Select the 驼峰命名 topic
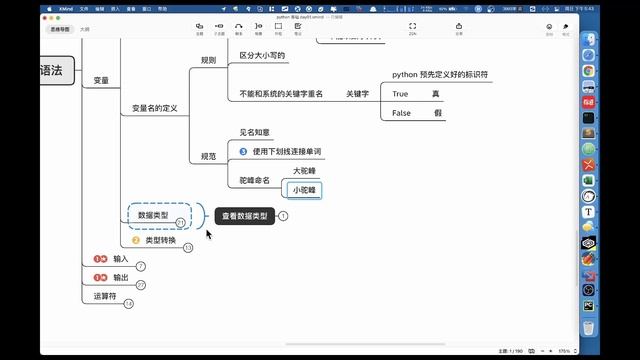Screen dimensions: 640x360 [x=255, y=180]
